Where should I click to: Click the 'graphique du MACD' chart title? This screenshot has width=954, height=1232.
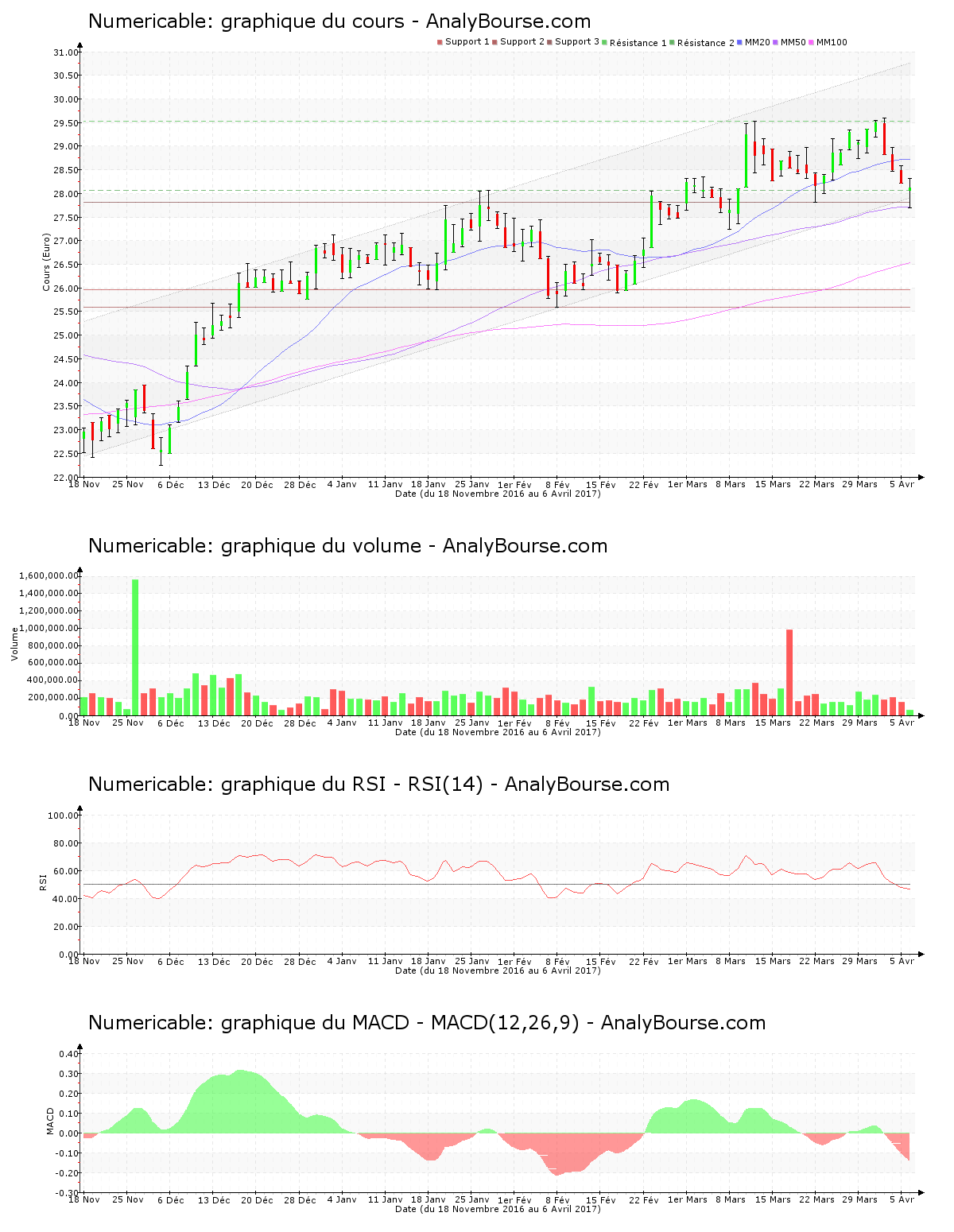(x=427, y=1023)
